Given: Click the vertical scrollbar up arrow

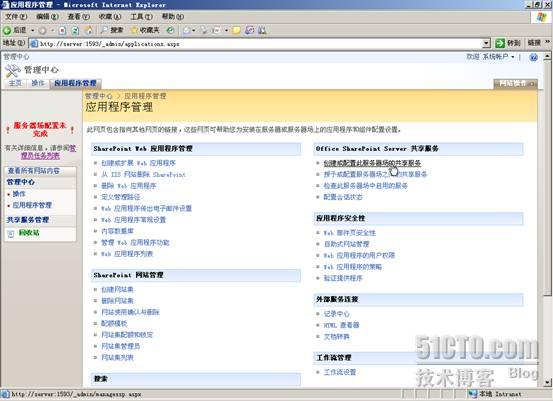Looking at the screenshot, I should (547, 56).
